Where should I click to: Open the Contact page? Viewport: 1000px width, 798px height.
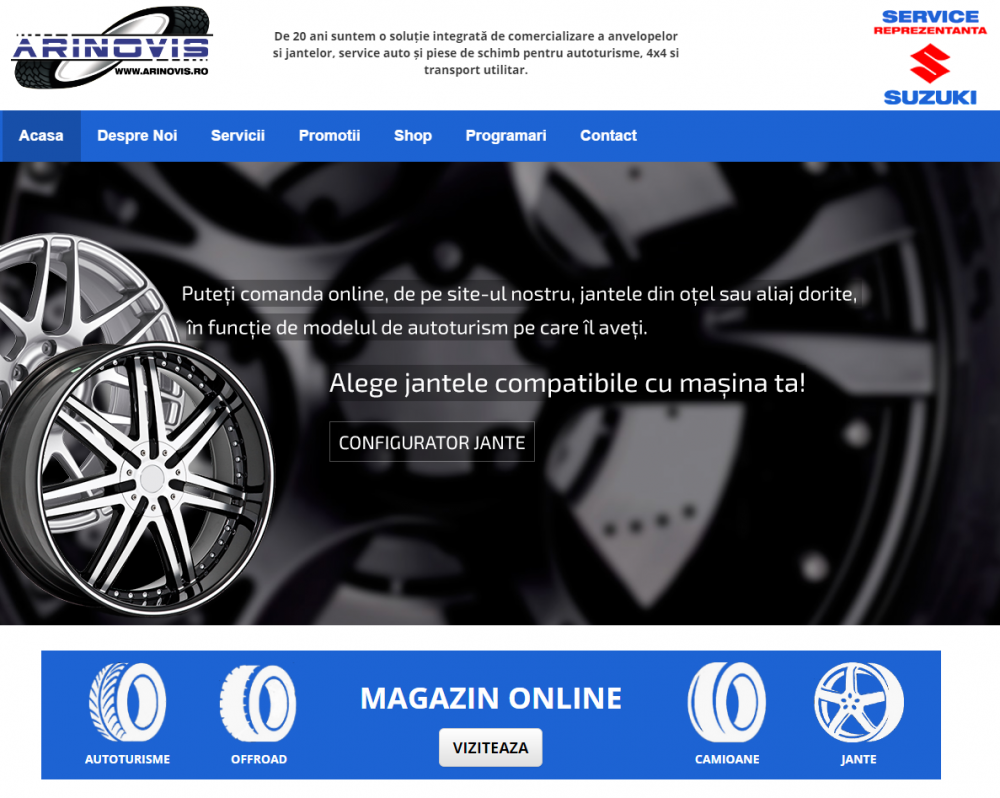coord(608,136)
